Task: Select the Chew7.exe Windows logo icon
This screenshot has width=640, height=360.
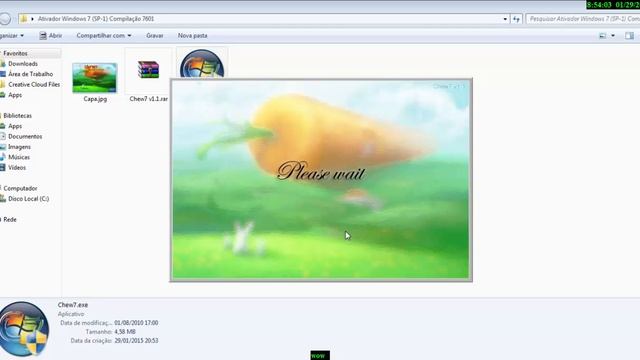Action: click(202, 64)
